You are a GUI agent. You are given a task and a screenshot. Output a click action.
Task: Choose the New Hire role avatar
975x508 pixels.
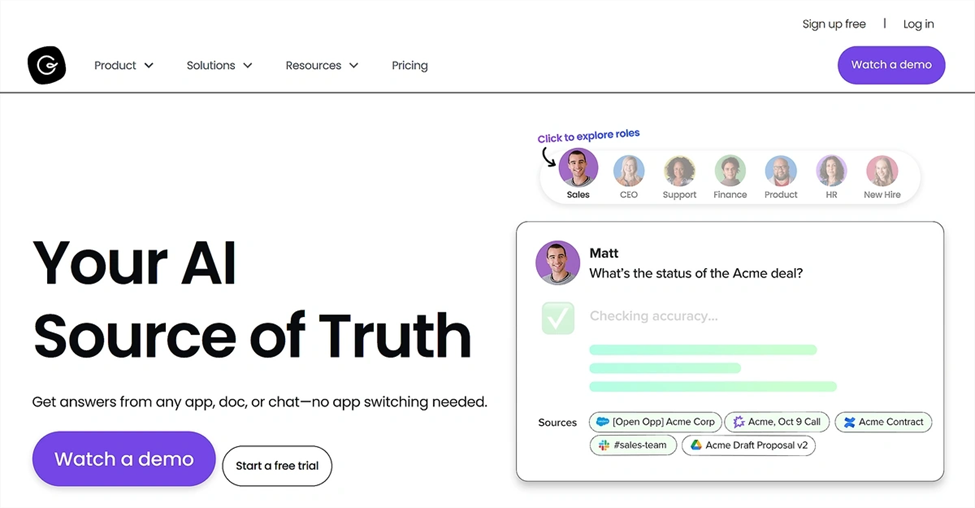tap(882, 171)
